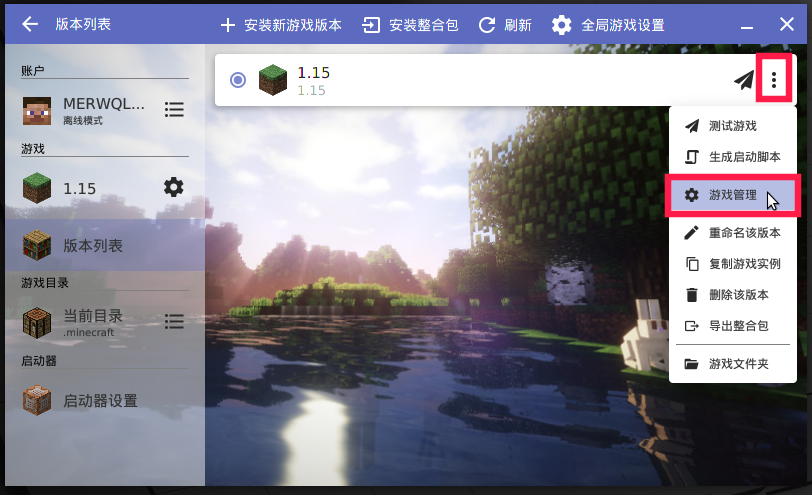Click the 安装新游戏版本 label

tap(293, 25)
